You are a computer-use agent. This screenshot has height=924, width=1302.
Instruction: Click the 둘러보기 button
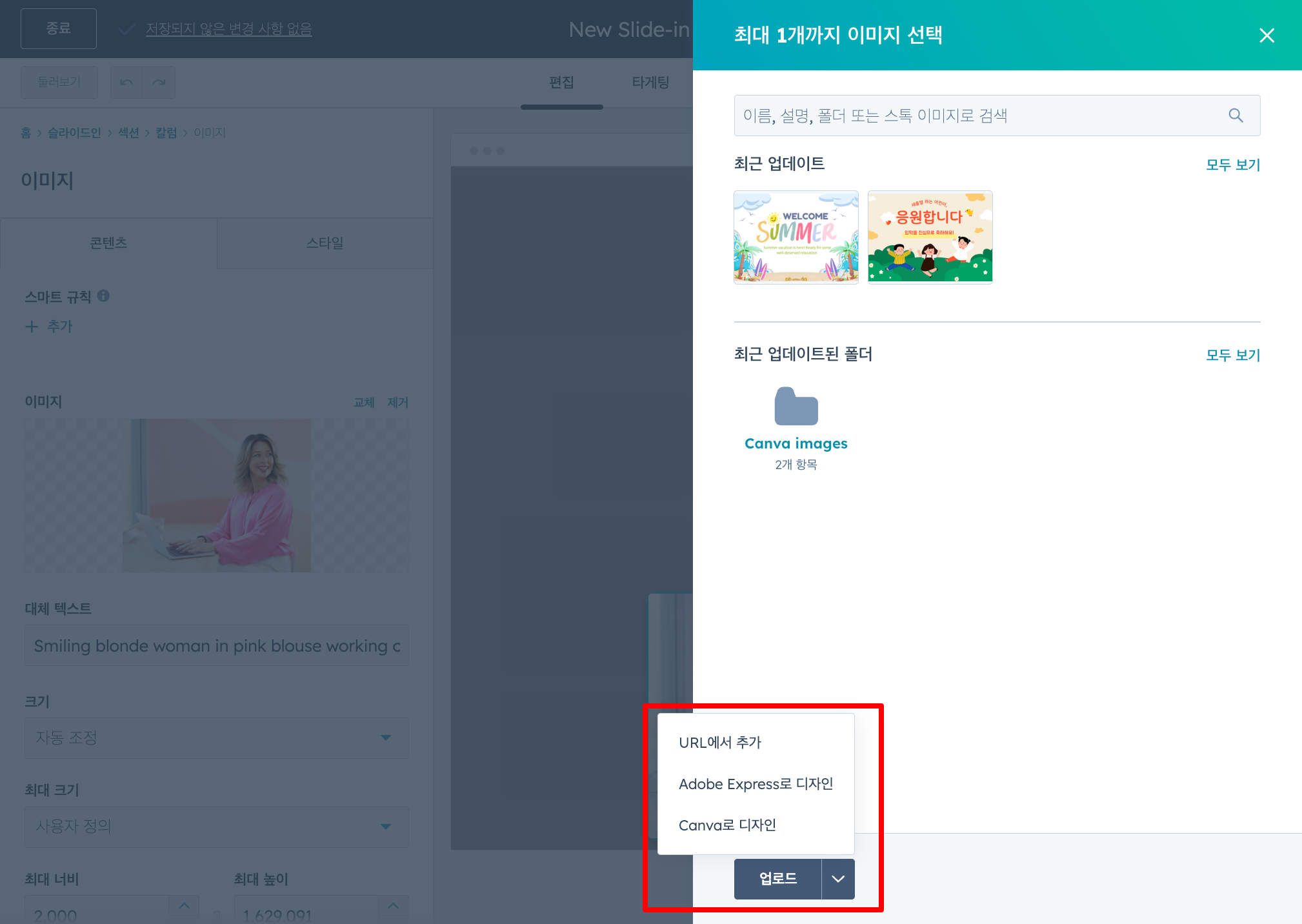click(59, 83)
